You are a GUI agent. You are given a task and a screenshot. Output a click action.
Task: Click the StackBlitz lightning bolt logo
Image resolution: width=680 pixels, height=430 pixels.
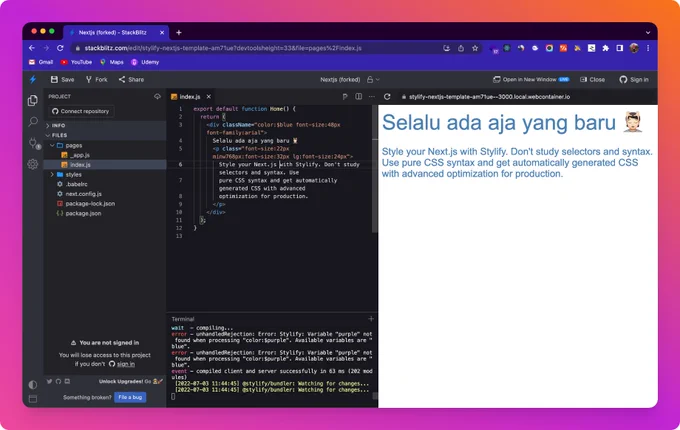pos(33,79)
